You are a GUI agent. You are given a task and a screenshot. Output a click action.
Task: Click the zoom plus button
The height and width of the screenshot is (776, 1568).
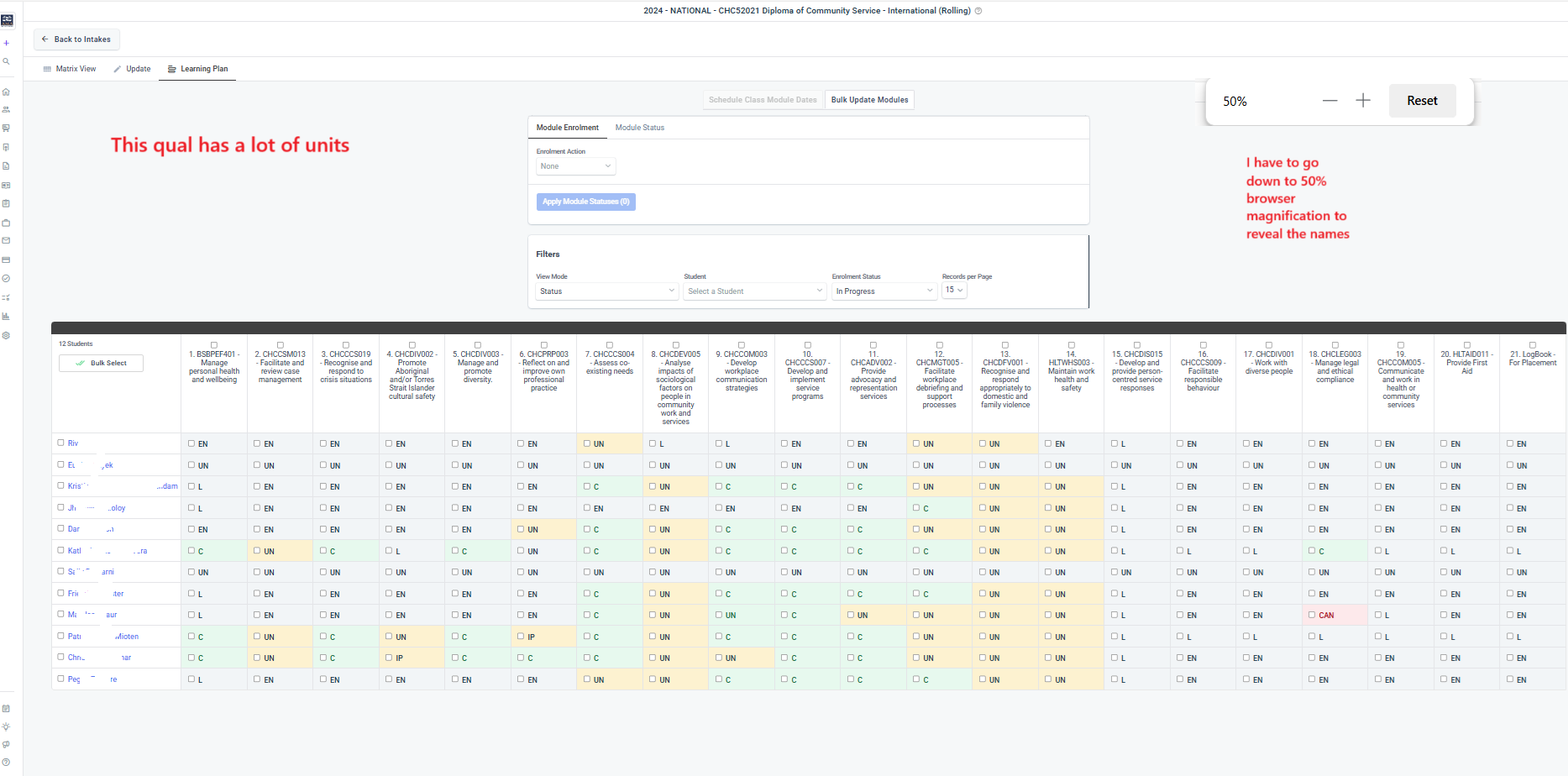point(1363,101)
